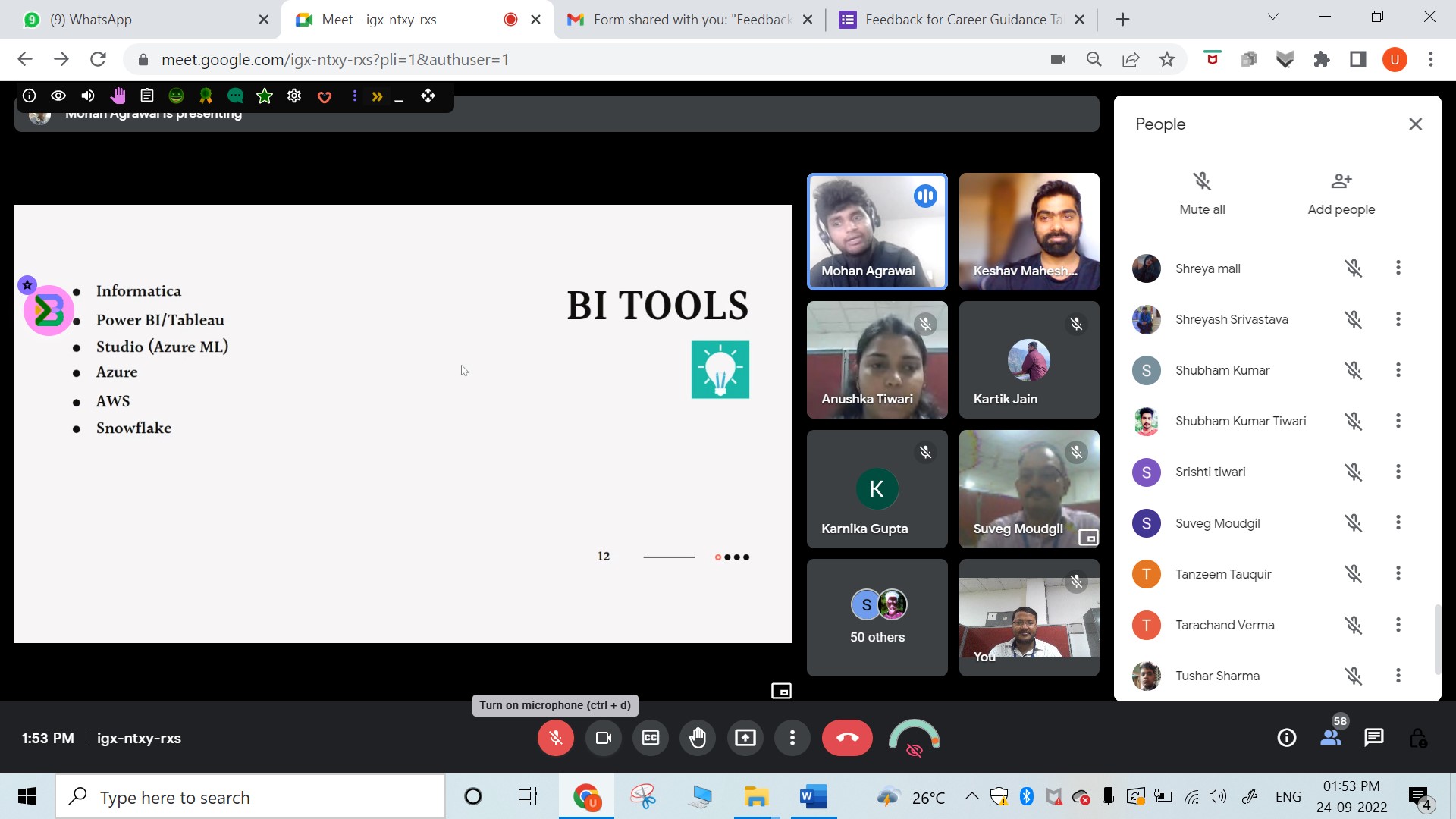This screenshot has width=1456, height=819.
Task: Open the present screen button
Action: point(745,738)
